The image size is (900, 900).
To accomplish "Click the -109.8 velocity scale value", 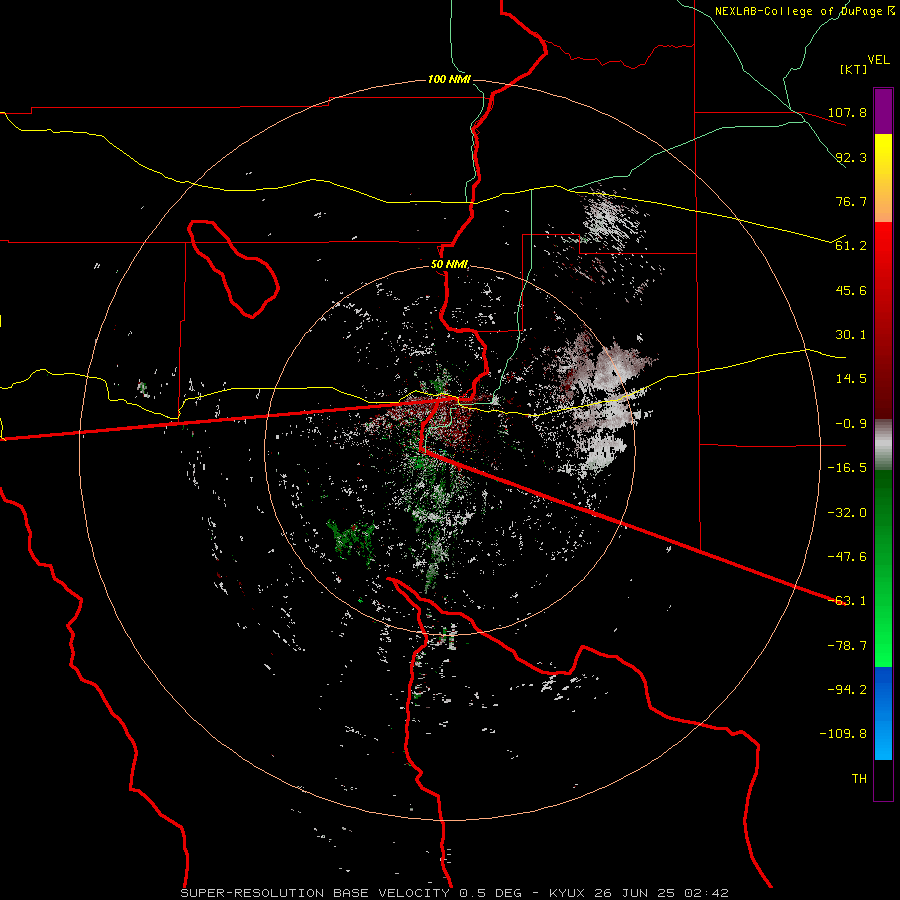I will [843, 734].
